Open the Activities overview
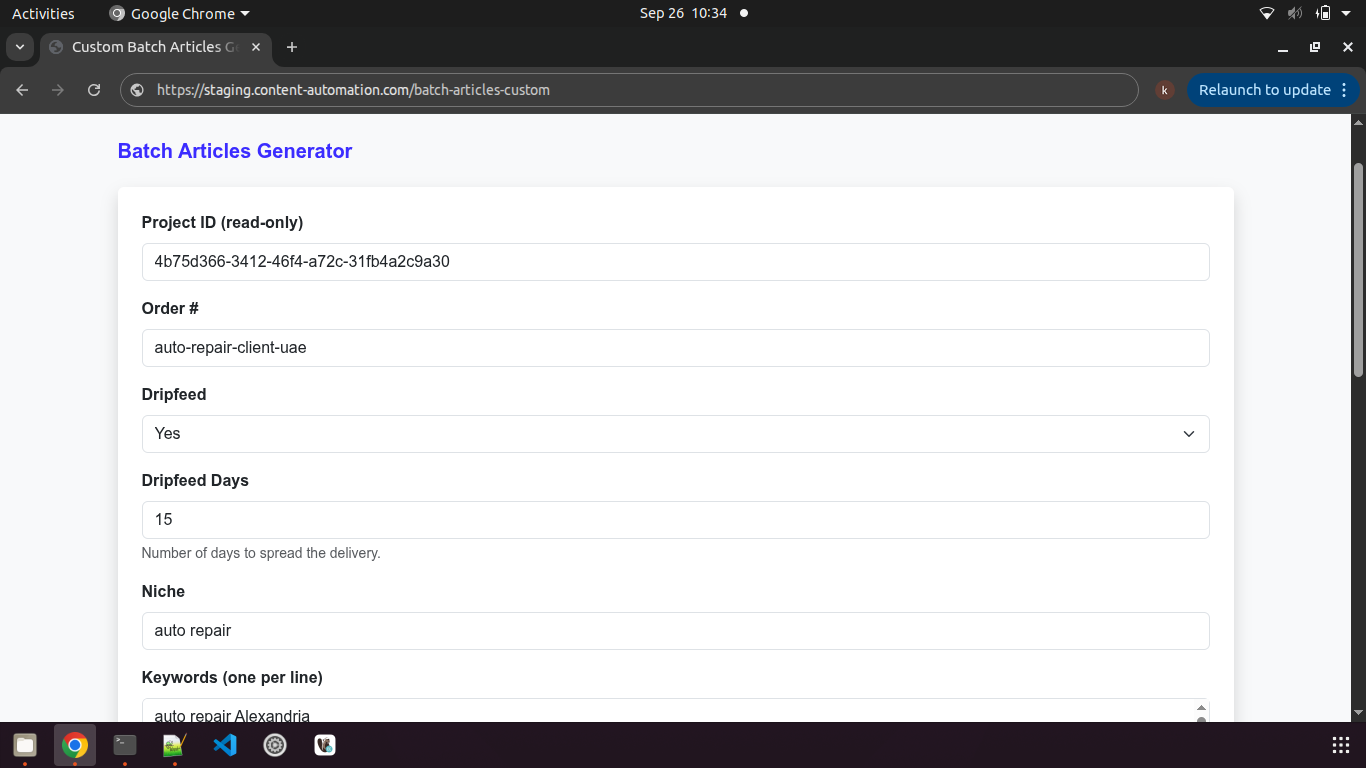The height and width of the screenshot is (768, 1366). click(43, 13)
